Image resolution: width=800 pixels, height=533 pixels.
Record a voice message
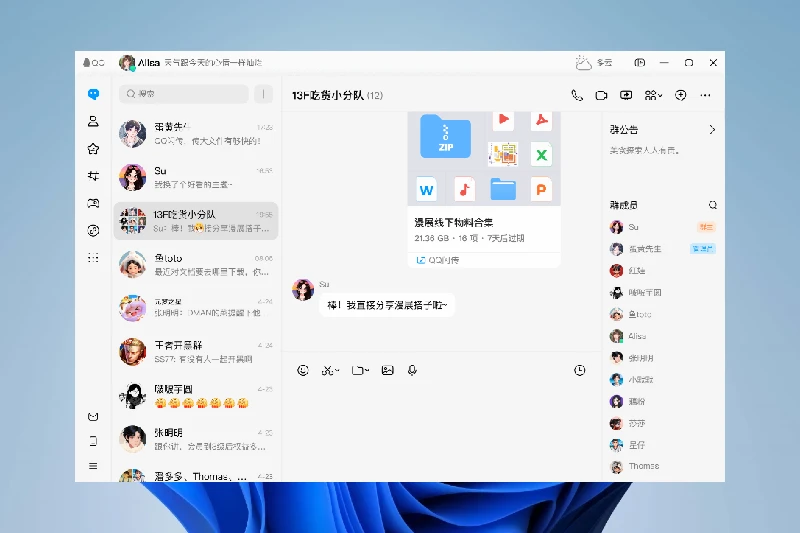coord(412,370)
